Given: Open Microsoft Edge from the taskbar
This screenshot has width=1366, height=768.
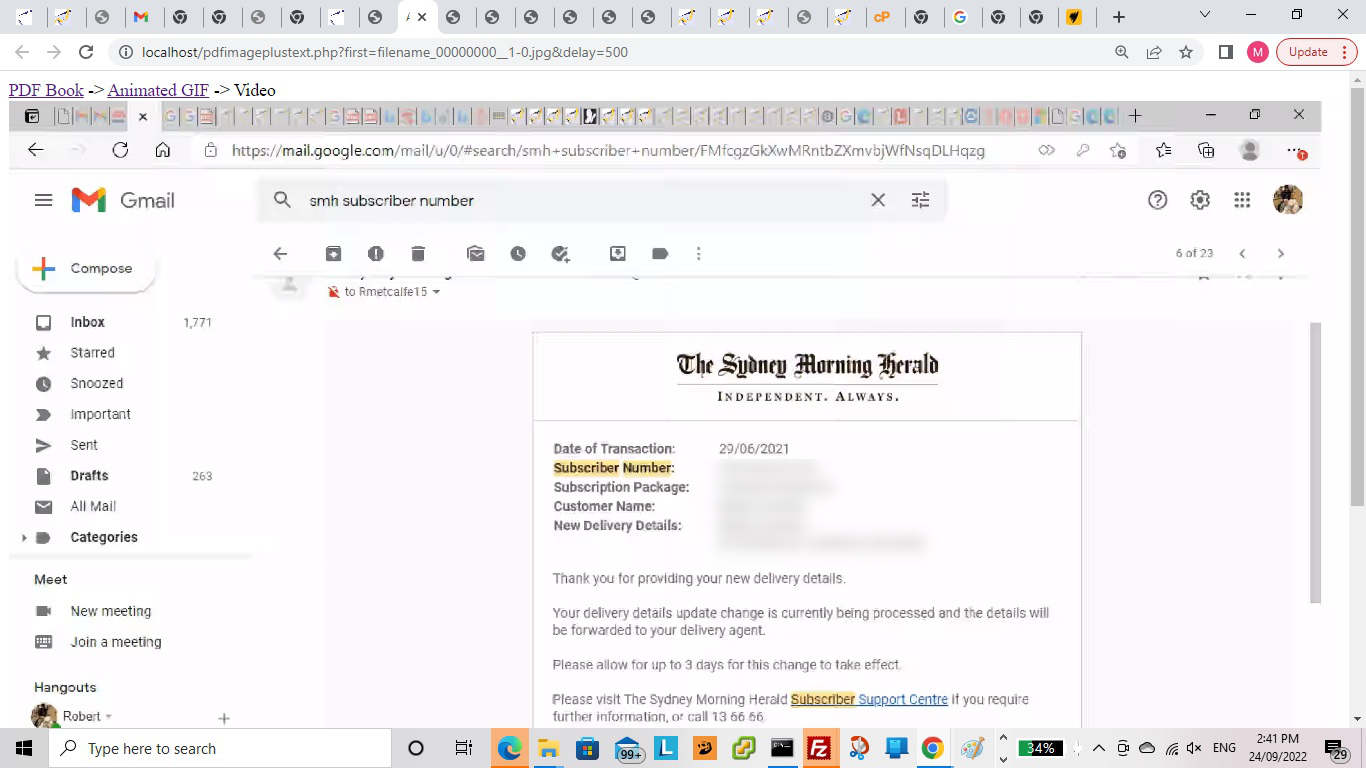Looking at the screenshot, I should click(510, 748).
